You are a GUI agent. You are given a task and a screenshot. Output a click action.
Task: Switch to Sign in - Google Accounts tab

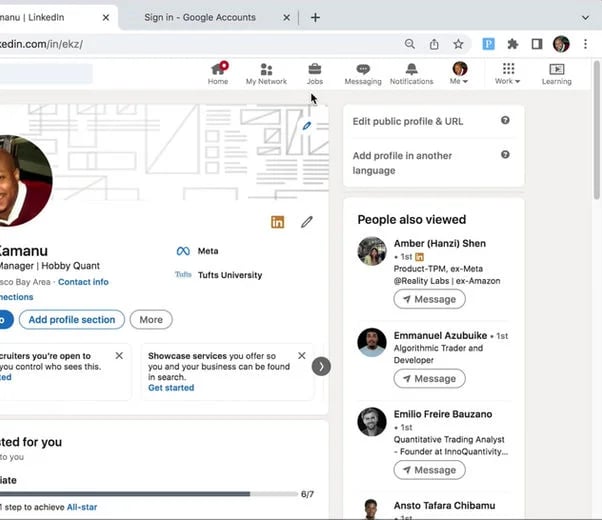click(x=200, y=17)
